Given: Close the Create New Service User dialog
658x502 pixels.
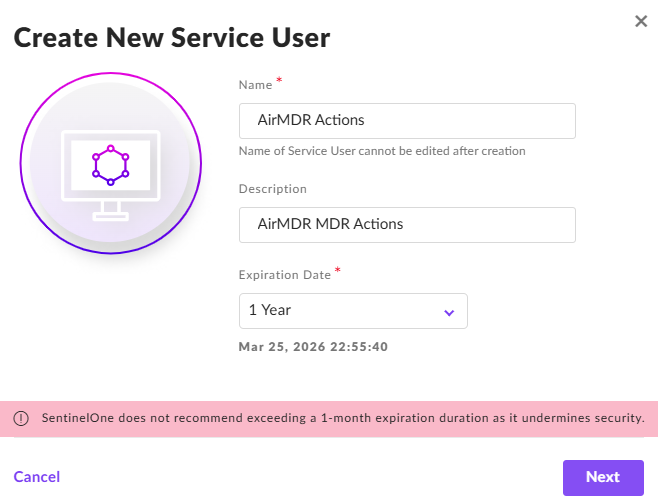Looking at the screenshot, I should [x=641, y=21].
